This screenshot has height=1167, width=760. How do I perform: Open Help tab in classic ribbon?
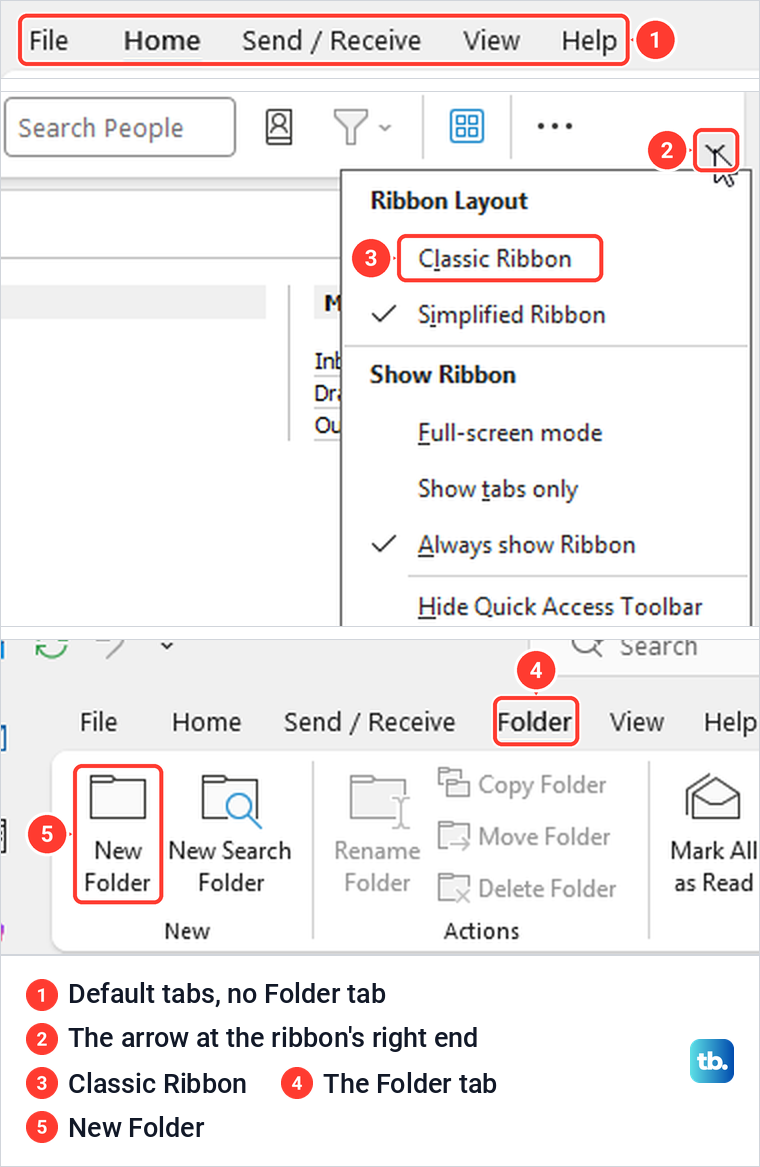click(730, 722)
